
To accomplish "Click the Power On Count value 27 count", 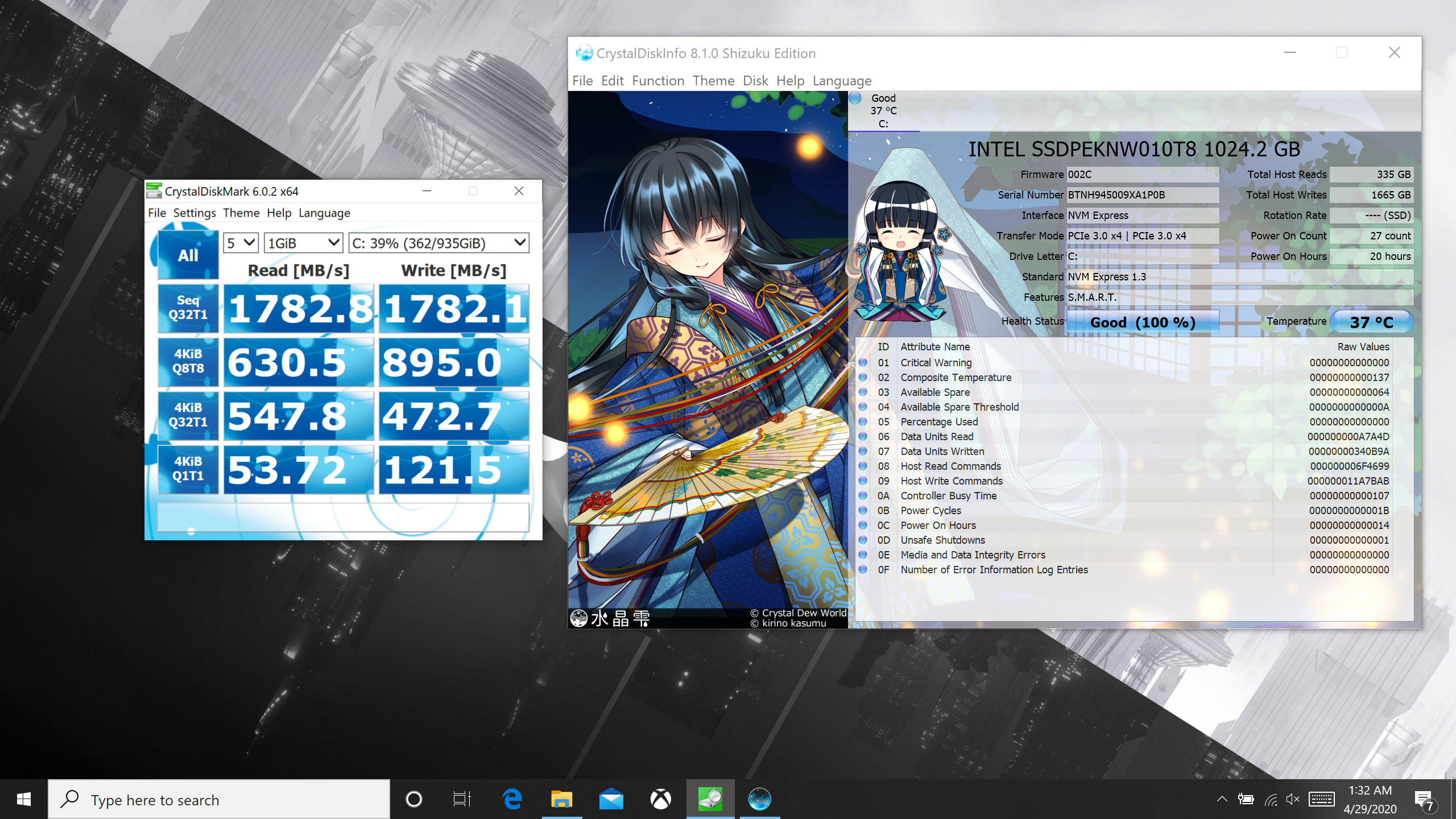I will [x=1371, y=236].
